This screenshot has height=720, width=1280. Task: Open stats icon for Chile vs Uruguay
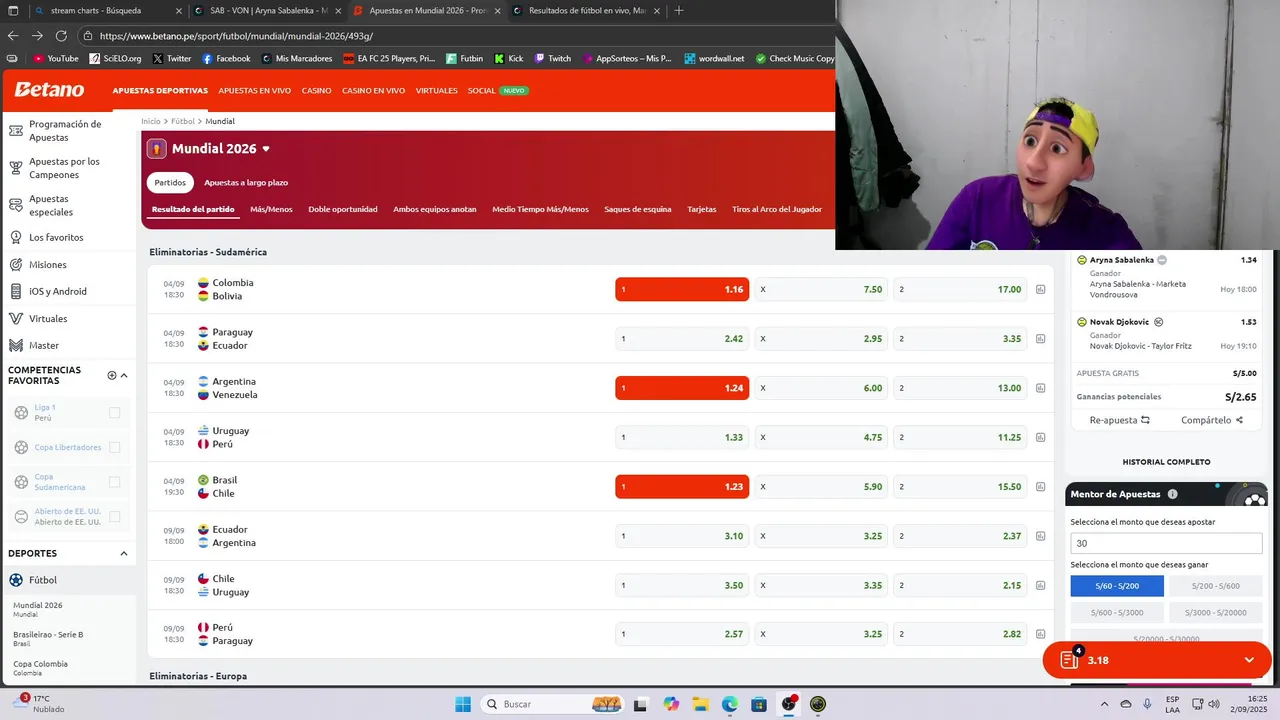pyautogui.click(x=1041, y=585)
